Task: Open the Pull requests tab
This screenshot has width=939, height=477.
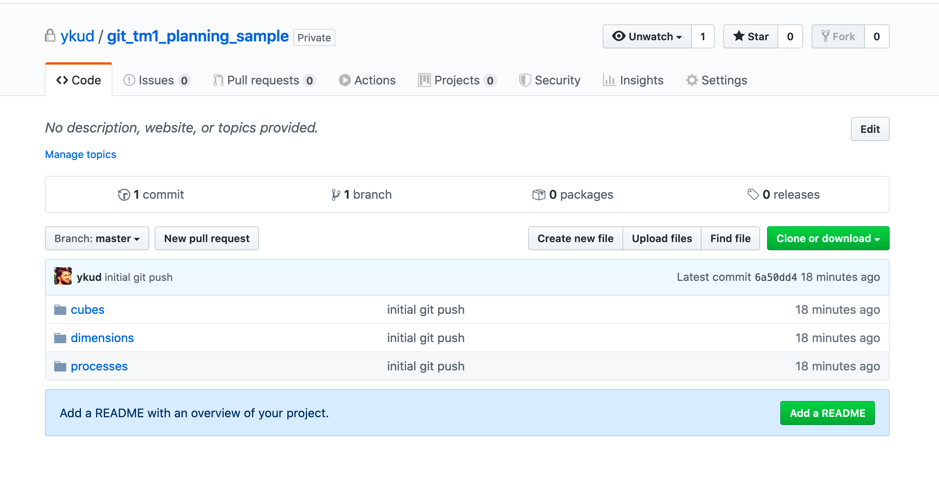Action: (x=264, y=80)
